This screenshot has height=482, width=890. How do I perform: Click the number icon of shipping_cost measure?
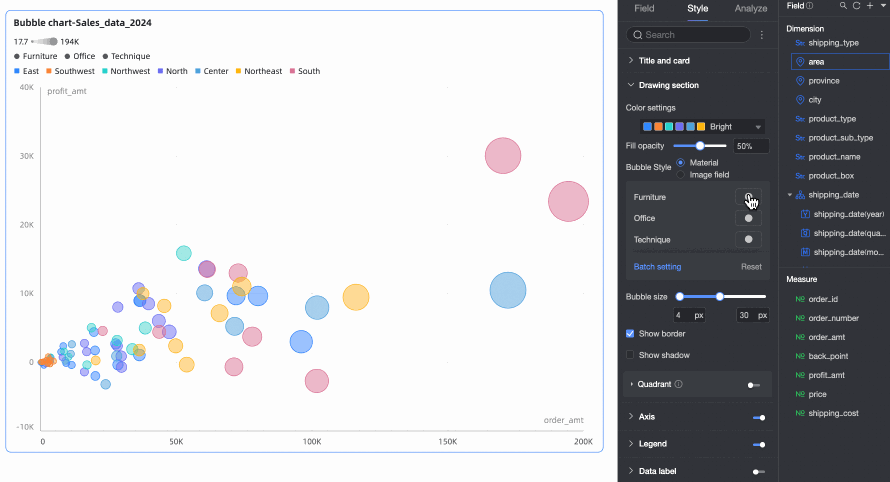click(x=800, y=413)
